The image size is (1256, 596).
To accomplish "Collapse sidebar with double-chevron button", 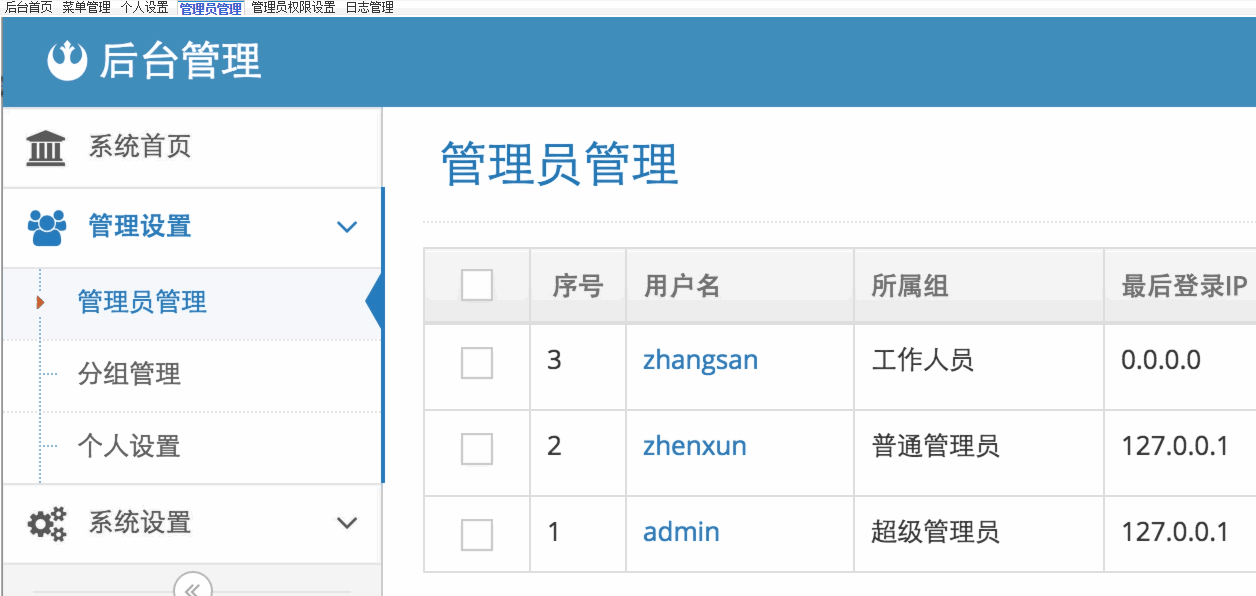I will [x=192, y=587].
